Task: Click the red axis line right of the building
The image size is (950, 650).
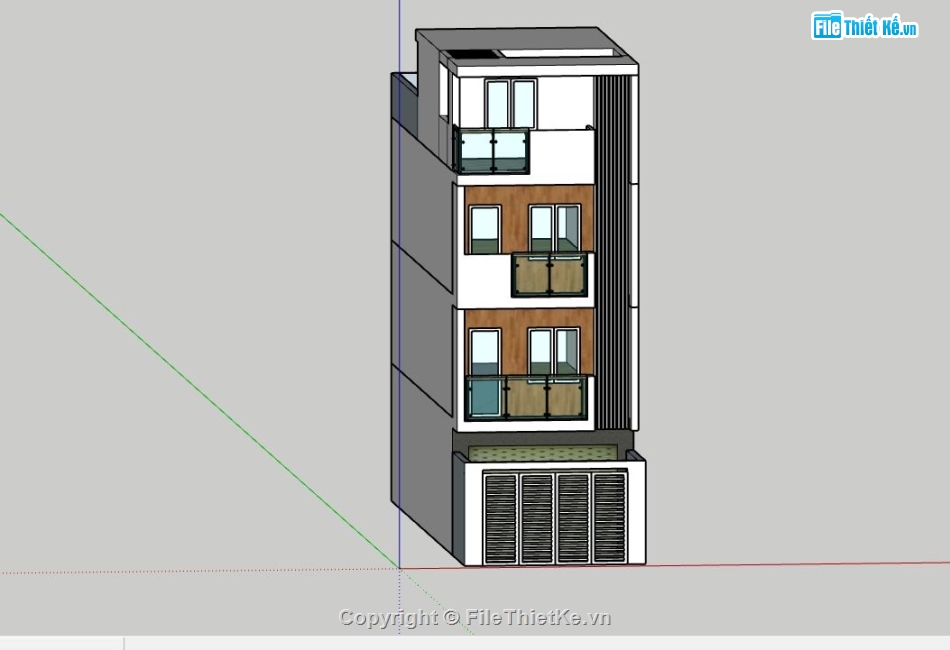Action: pos(798,564)
